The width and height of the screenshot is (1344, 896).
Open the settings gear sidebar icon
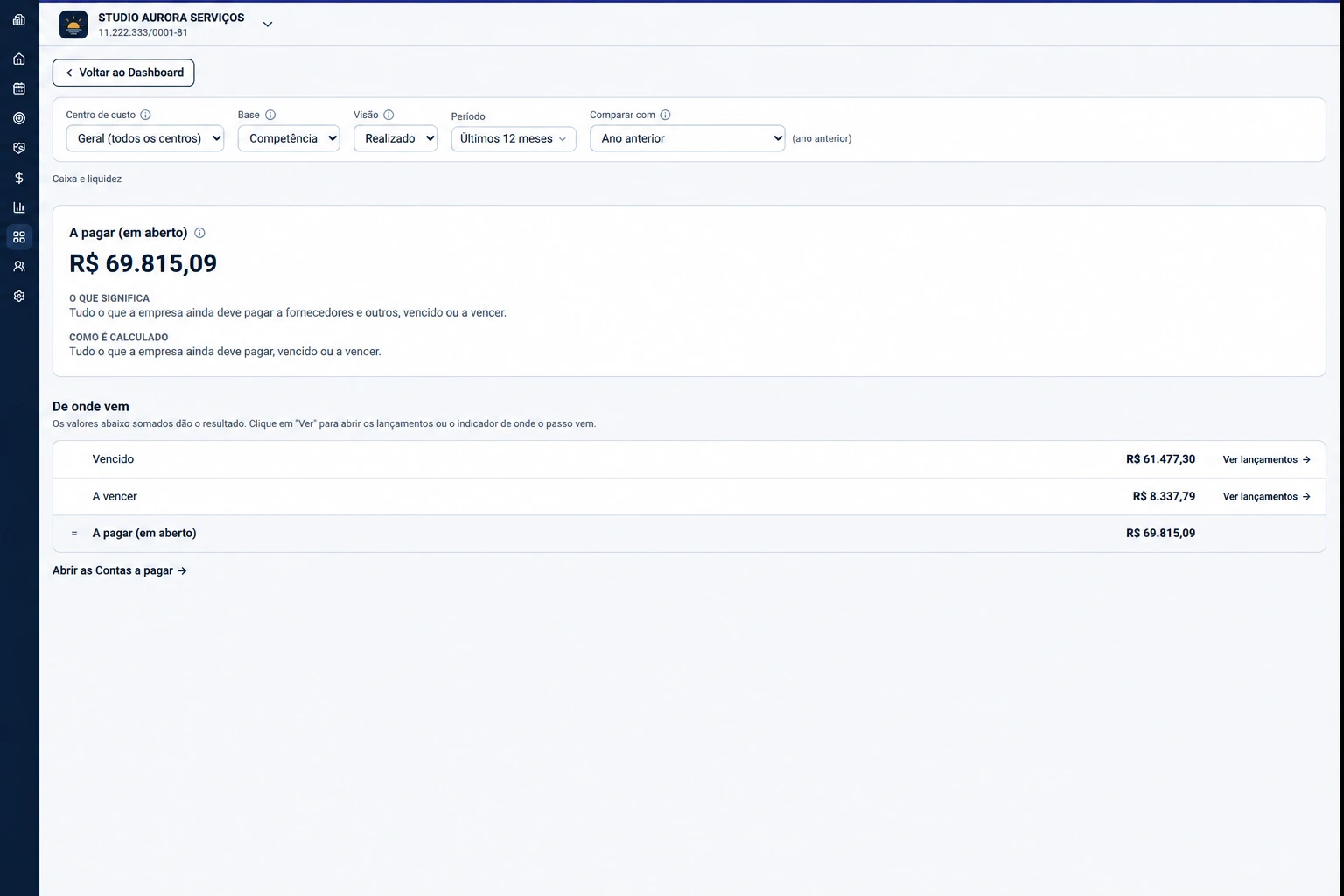pyautogui.click(x=19, y=297)
